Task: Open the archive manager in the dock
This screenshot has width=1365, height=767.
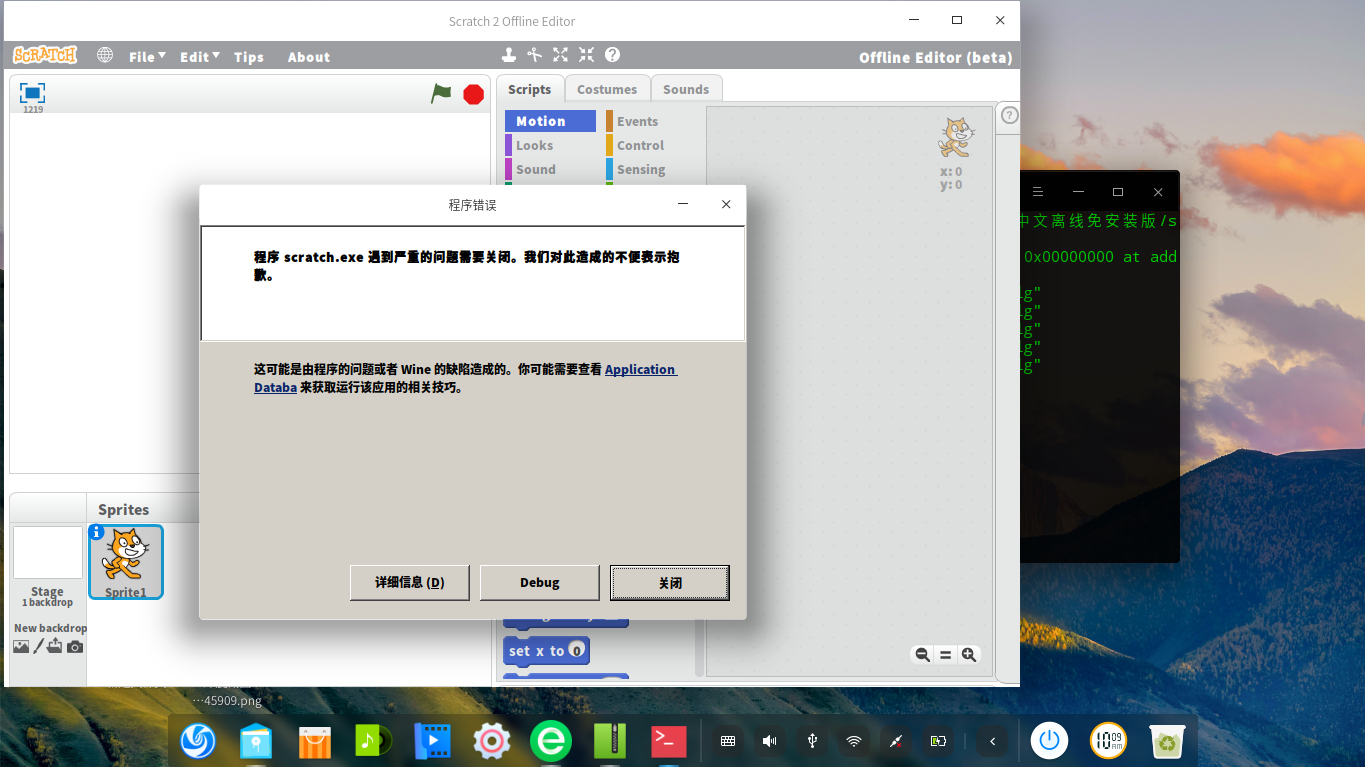Action: point(610,741)
